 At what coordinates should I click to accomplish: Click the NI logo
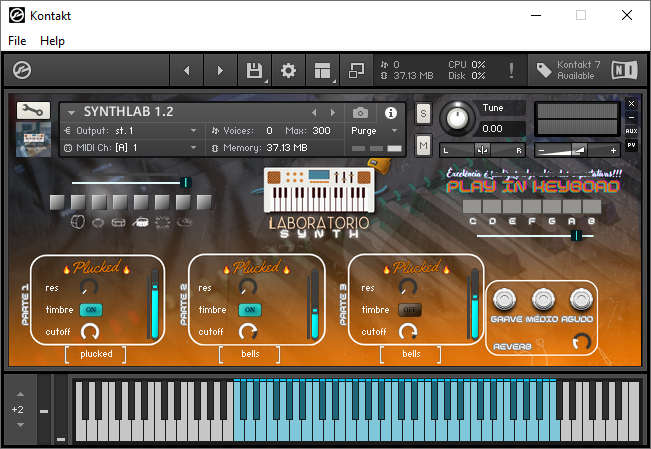624,70
